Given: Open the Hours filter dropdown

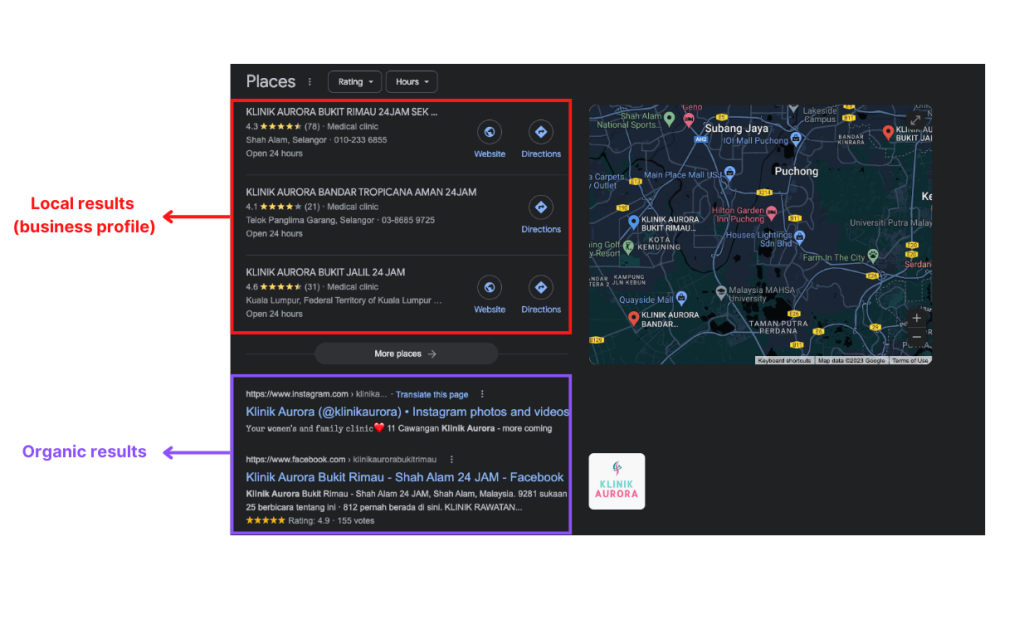Looking at the screenshot, I should (412, 82).
